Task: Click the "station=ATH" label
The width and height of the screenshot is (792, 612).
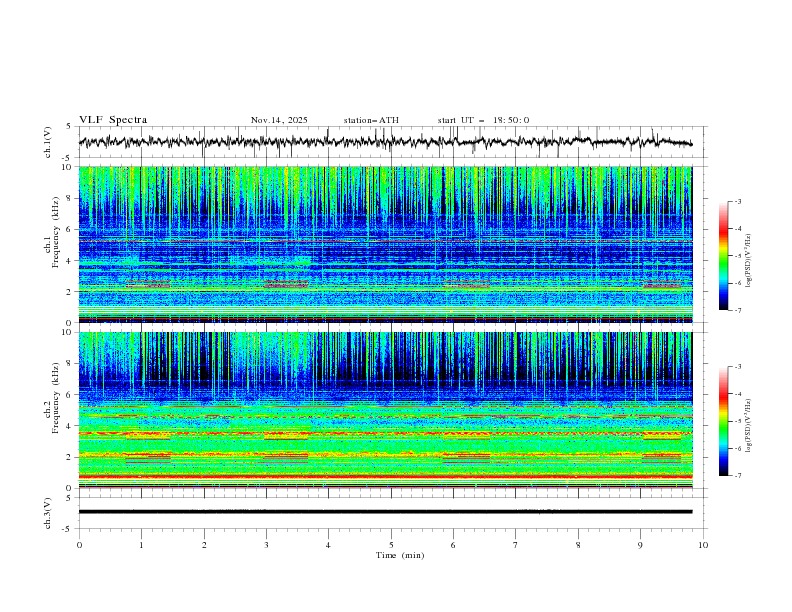Action: tap(371, 120)
